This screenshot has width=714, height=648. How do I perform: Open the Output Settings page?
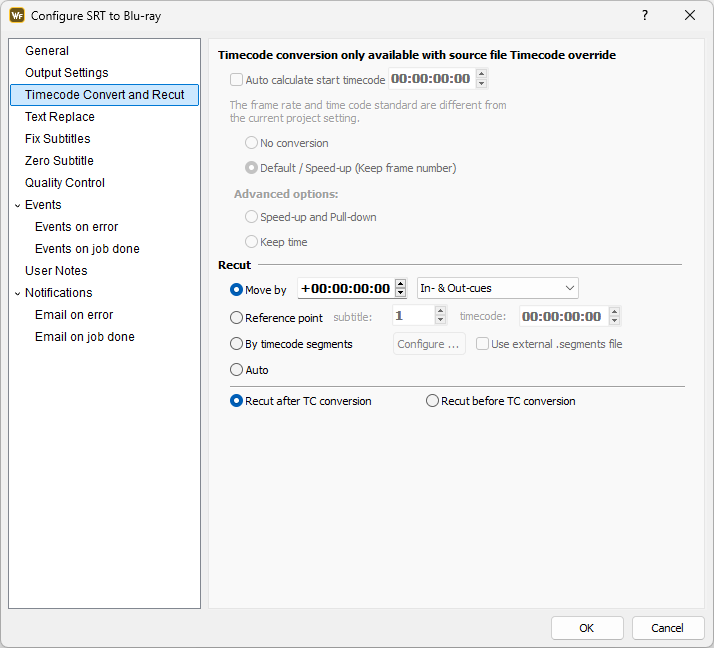click(x=66, y=73)
